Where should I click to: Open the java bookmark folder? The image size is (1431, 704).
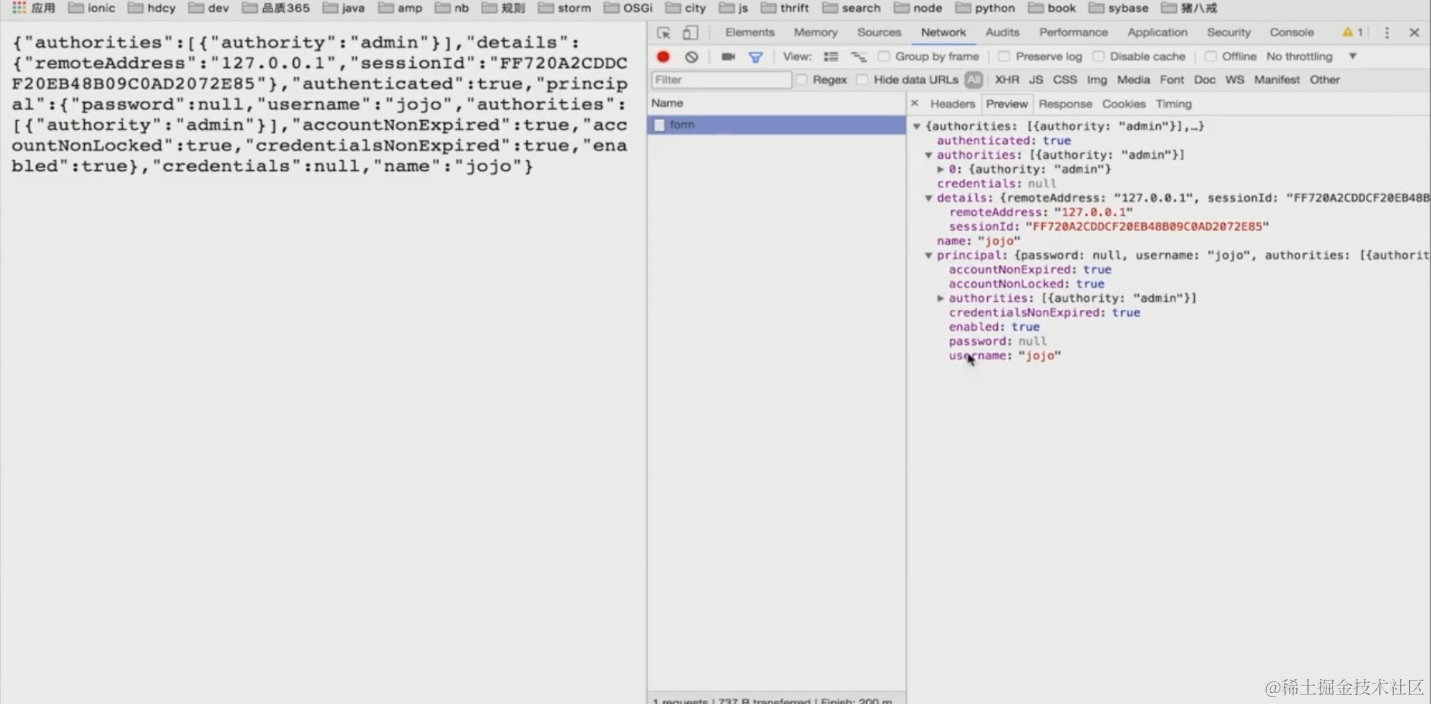(x=344, y=8)
